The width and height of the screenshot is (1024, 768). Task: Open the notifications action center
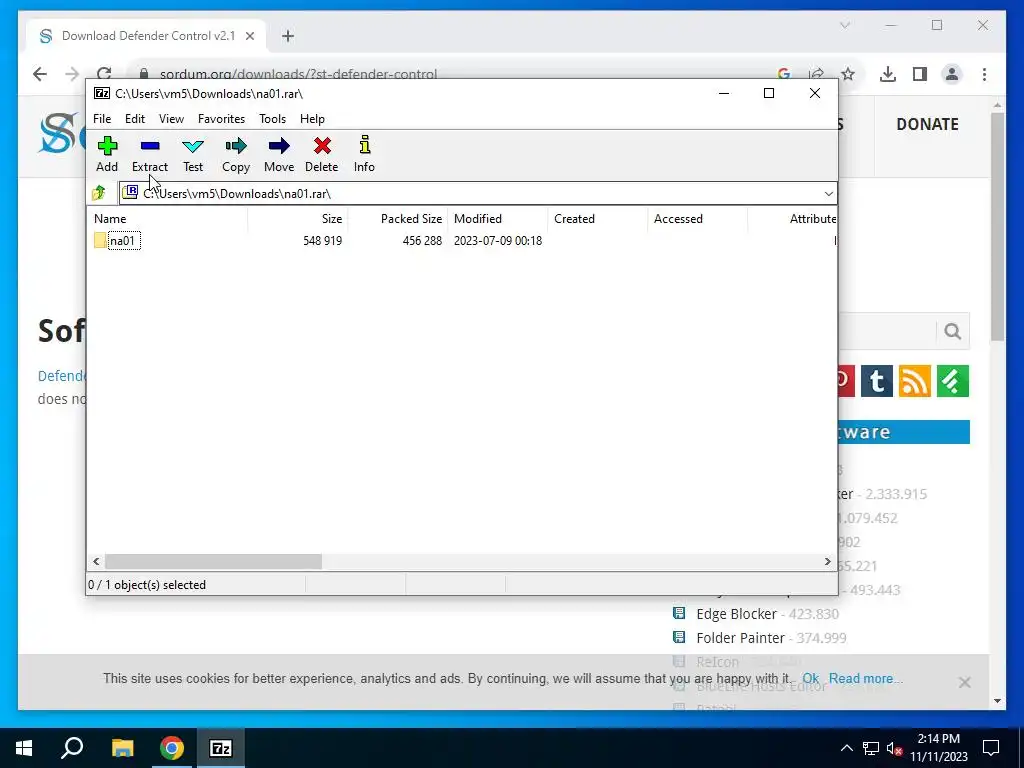tap(991, 748)
